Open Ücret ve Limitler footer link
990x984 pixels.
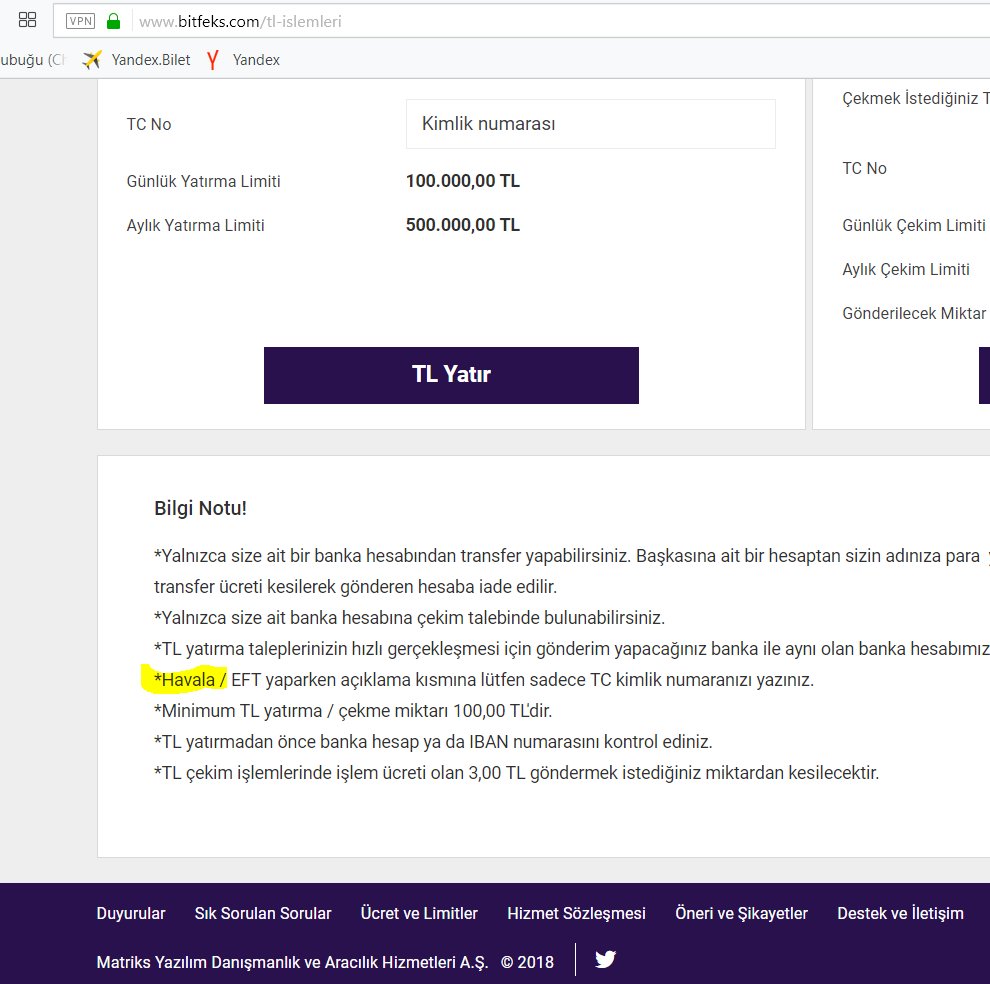tap(419, 913)
